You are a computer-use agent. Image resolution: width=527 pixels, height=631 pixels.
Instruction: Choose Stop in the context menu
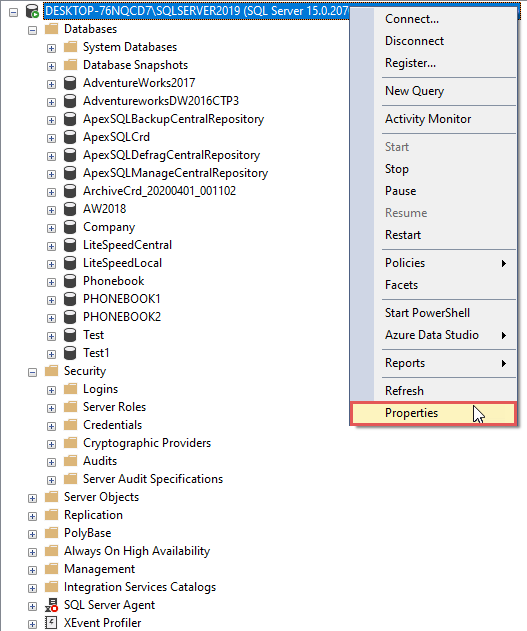tap(433, 169)
